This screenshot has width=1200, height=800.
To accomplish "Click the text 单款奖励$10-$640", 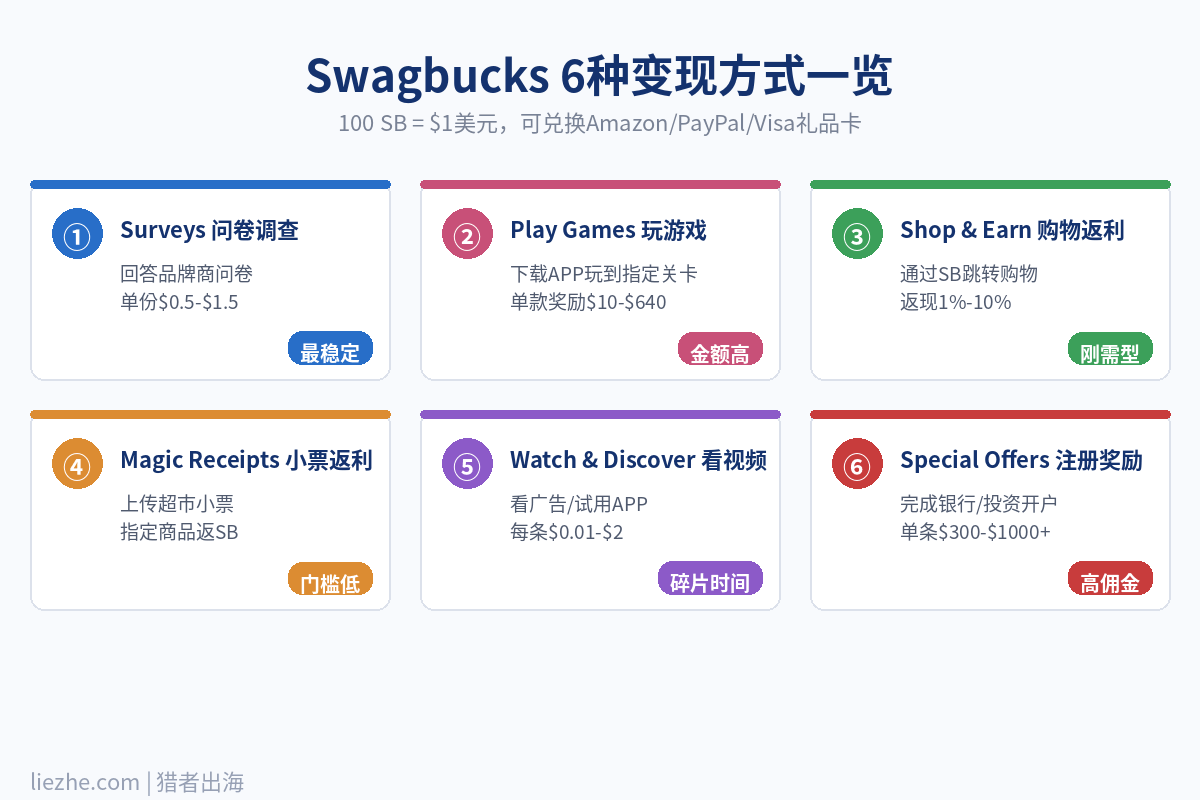I will click(x=588, y=302).
